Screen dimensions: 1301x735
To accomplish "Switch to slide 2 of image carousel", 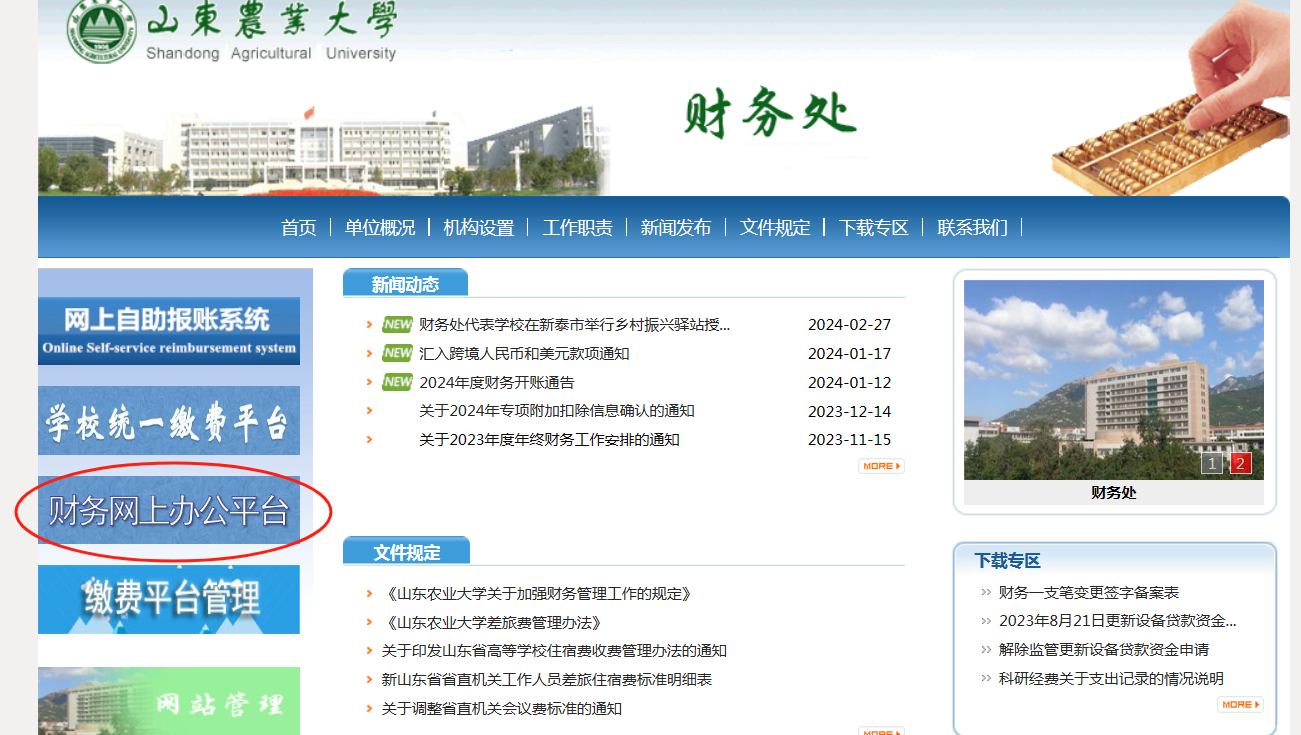I will 1241,463.
